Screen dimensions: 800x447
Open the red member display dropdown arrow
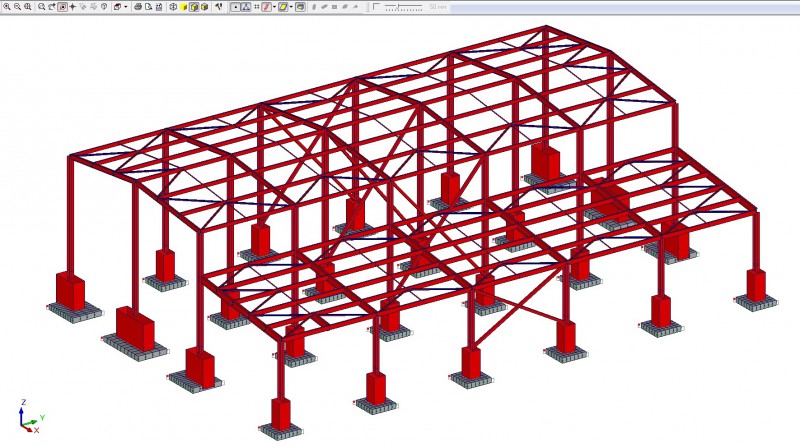[274, 7]
